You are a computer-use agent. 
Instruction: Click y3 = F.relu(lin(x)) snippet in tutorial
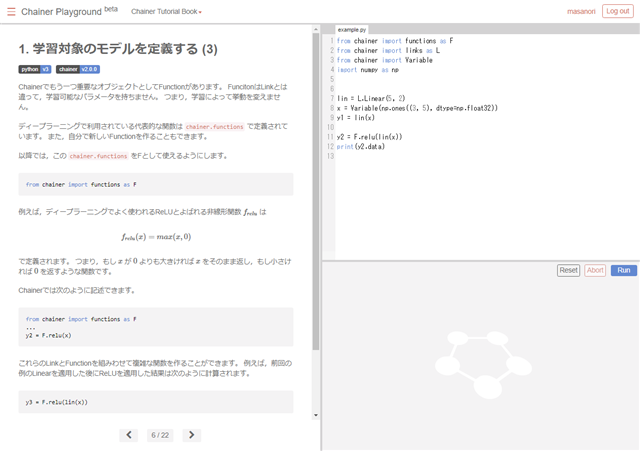(56, 402)
